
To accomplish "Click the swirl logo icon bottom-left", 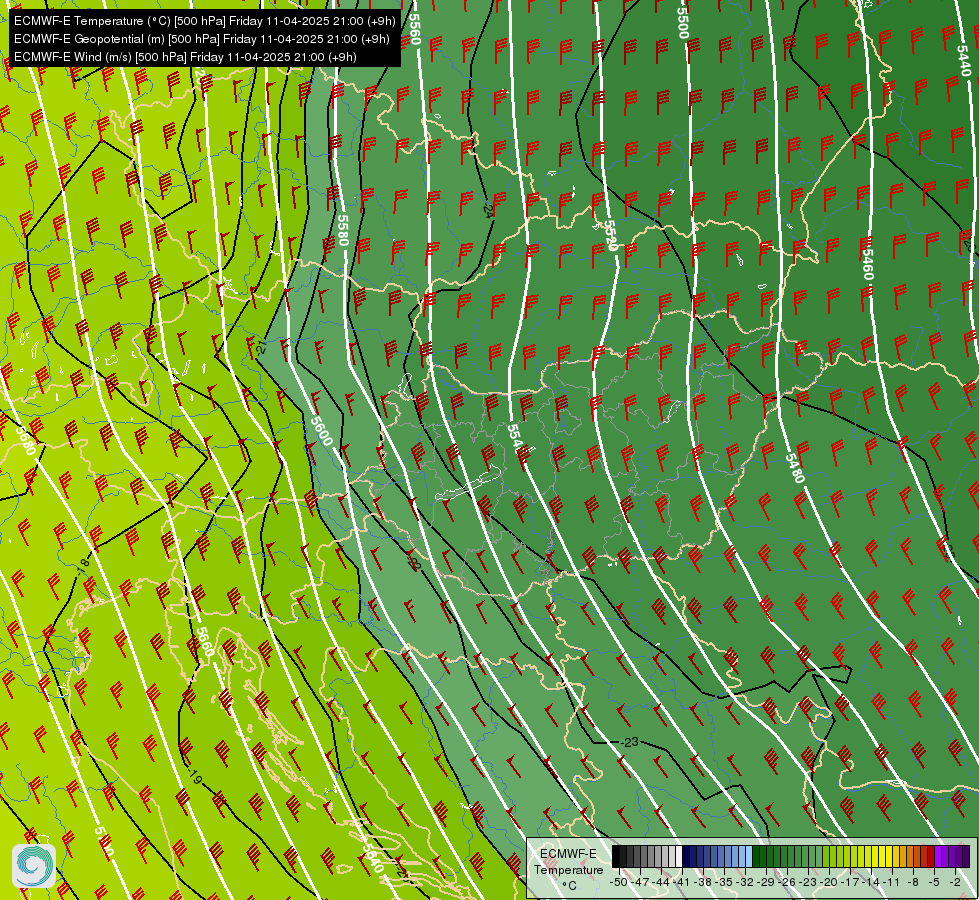I will [34, 865].
